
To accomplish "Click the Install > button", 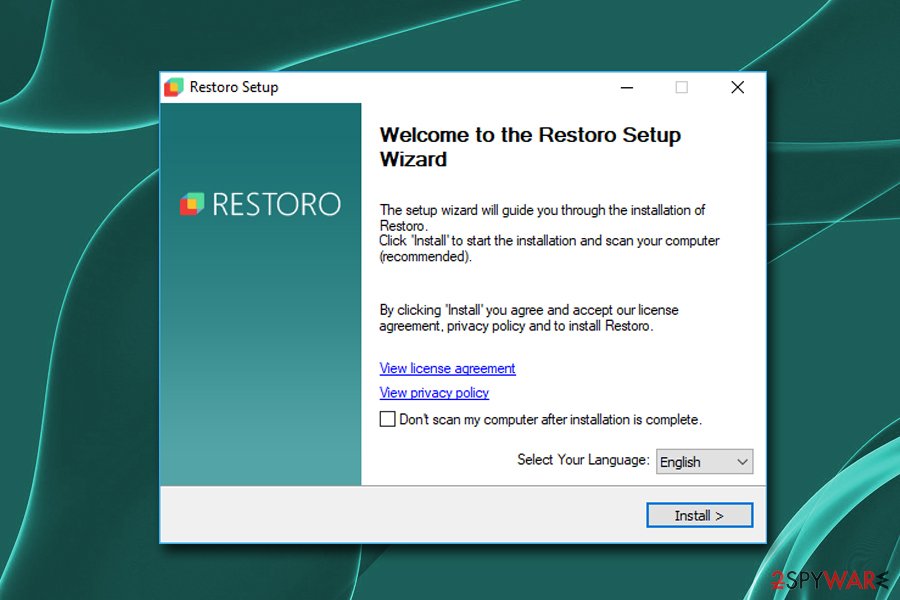I will [699, 516].
